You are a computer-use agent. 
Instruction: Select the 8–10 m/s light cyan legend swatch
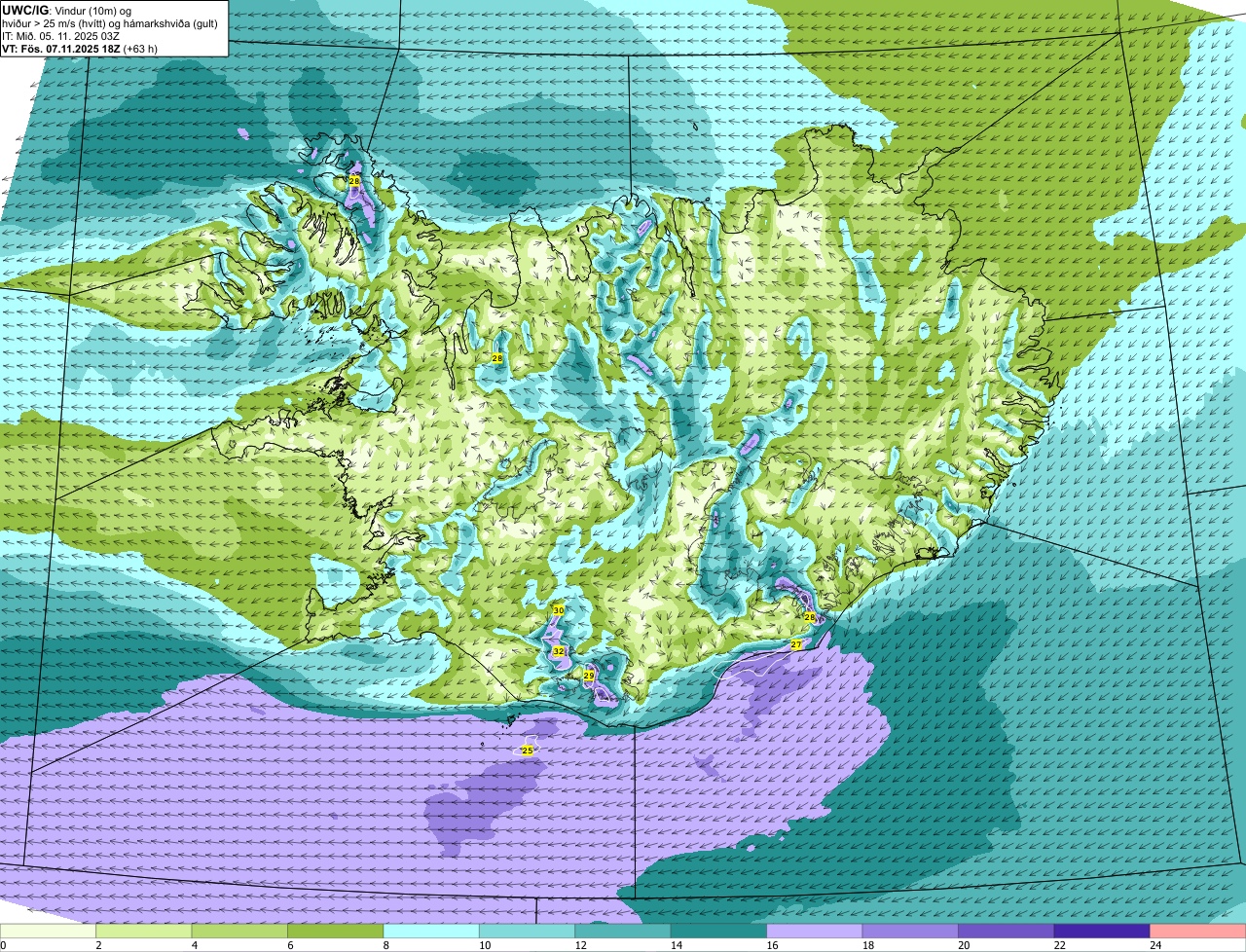pyautogui.click(x=432, y=931)
